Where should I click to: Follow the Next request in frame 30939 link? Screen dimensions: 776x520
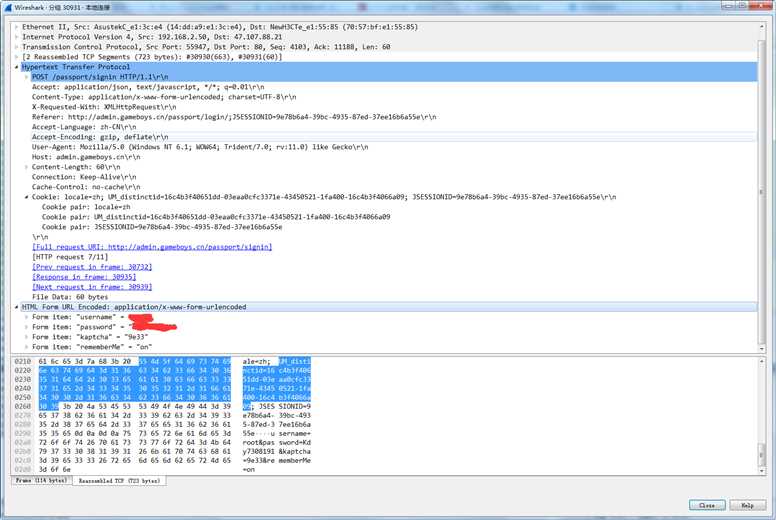[x=92, y=287]
